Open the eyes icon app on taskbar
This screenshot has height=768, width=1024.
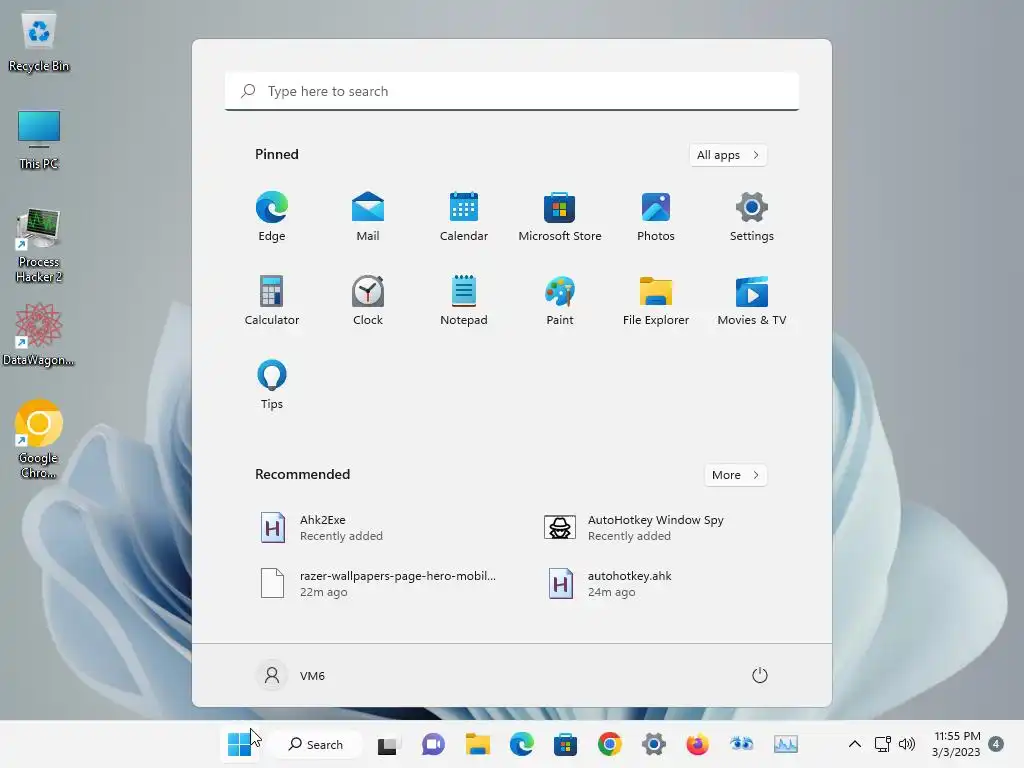coord(742,744)
